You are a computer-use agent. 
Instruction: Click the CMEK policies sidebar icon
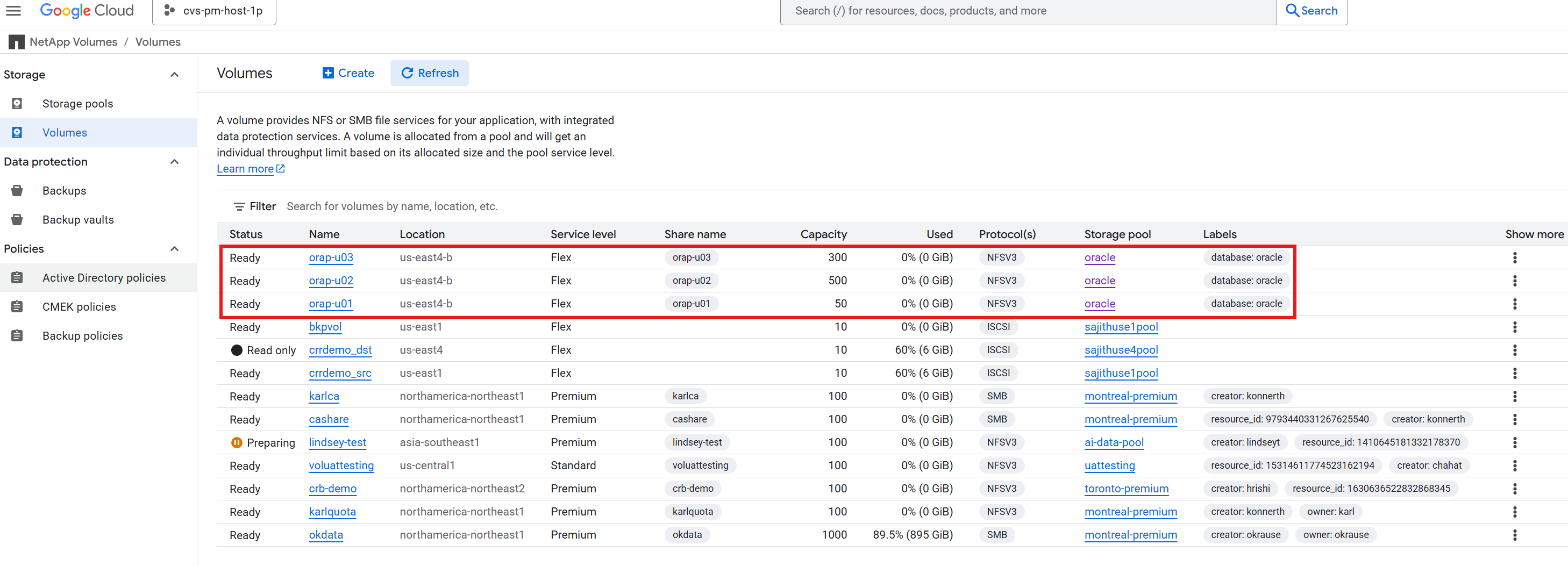tap(17, 306)
